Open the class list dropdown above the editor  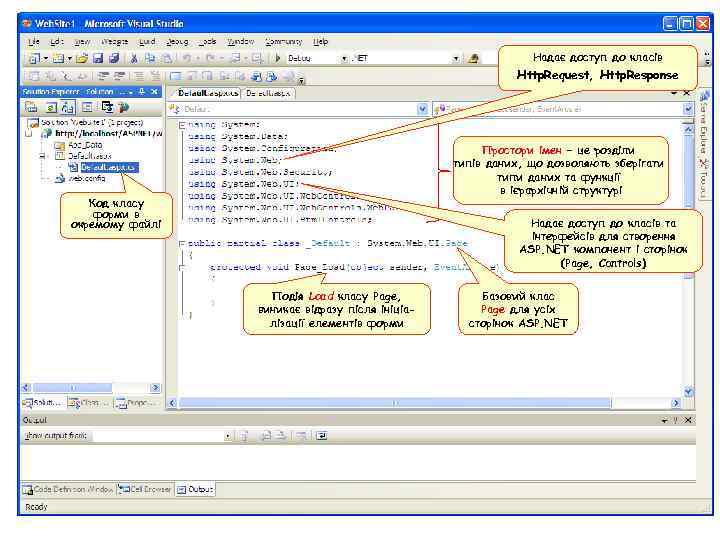(x=422, y=109)
